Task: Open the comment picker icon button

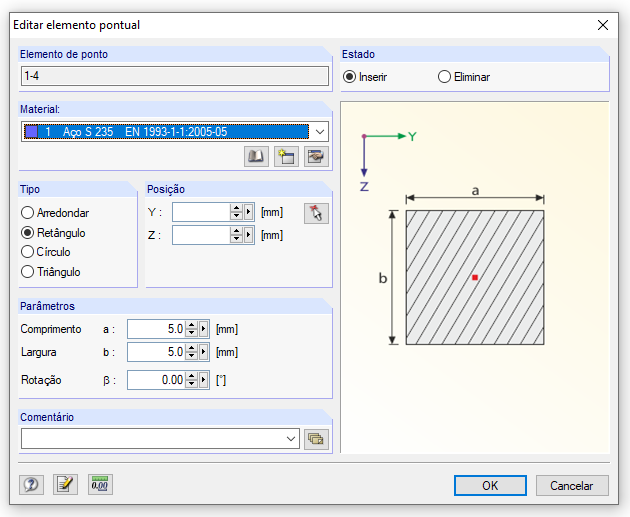Action: coord(316,439)
